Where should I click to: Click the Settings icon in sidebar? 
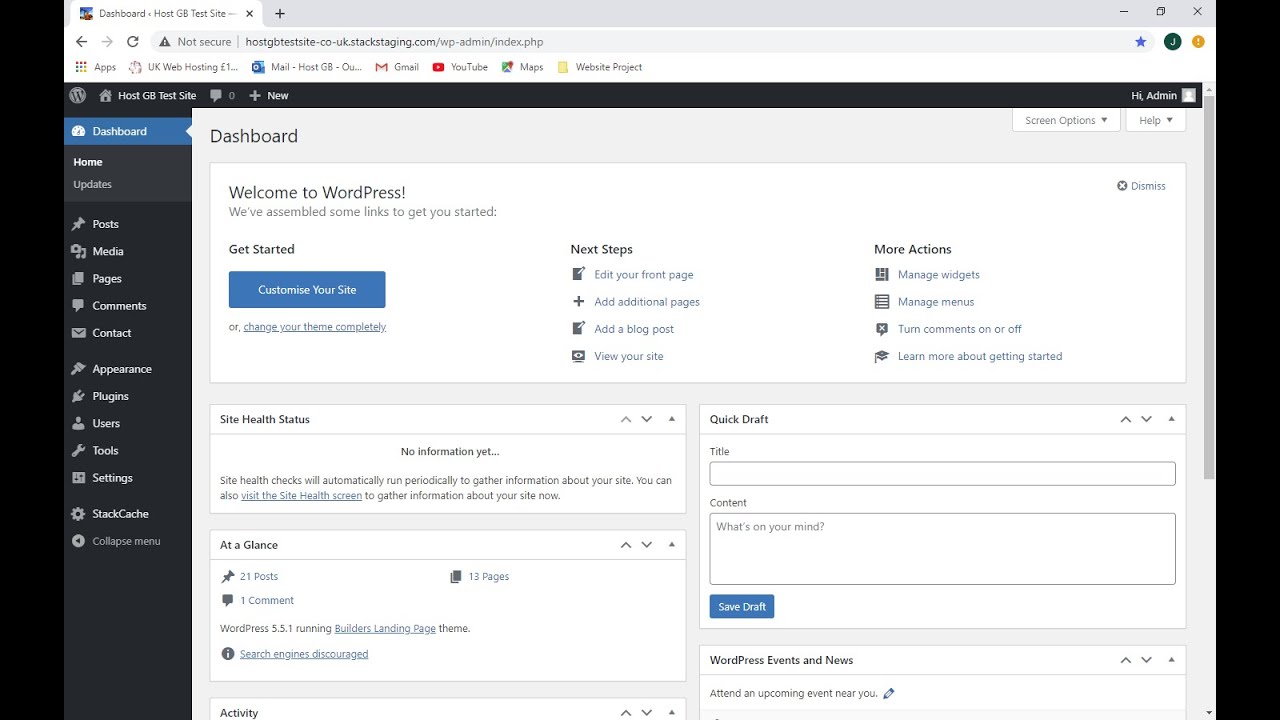(78, 478)
